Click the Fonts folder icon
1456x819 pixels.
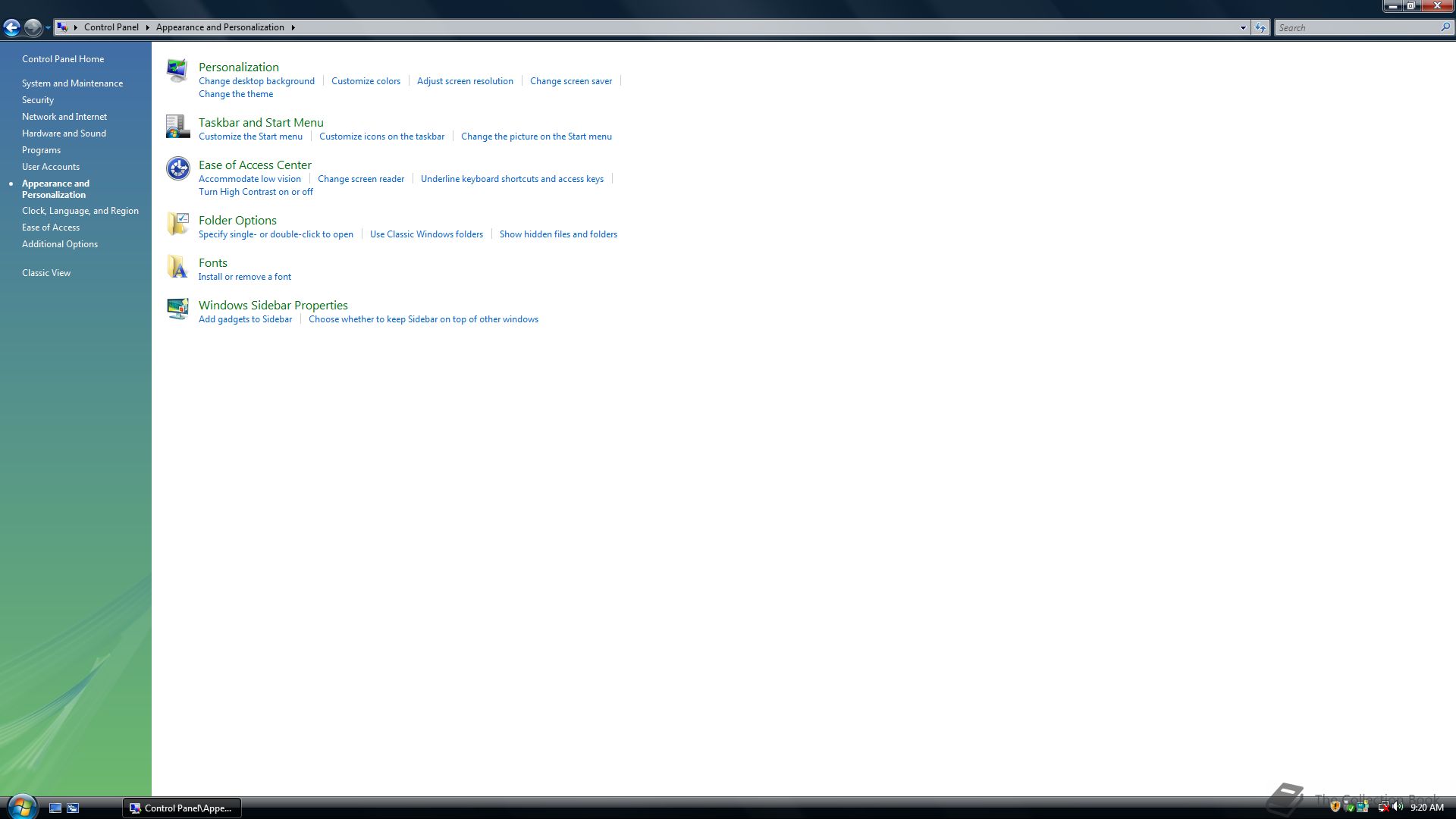(x=177, y=266)
